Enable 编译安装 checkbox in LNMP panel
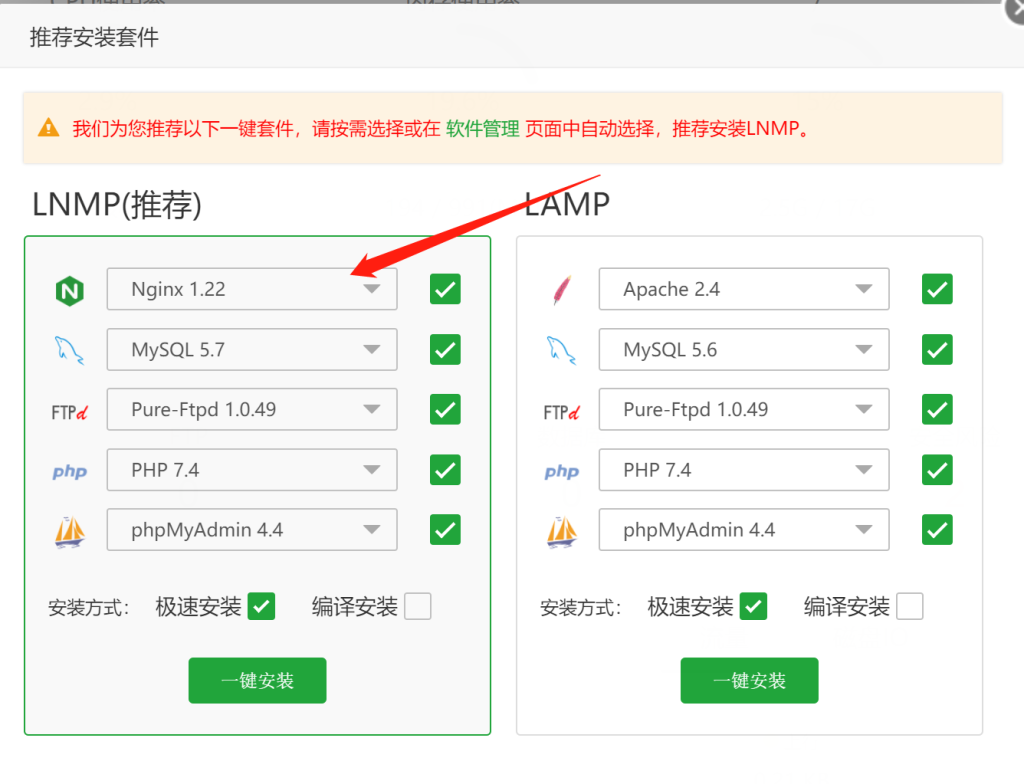Image resolution: width=1024 pixels, height=784 pixels. point(418,606)
